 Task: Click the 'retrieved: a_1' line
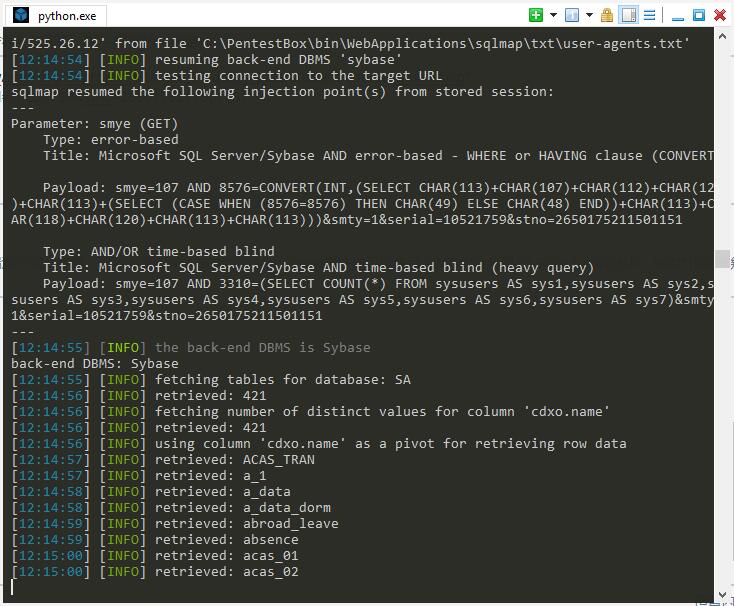tap(139, 475)
